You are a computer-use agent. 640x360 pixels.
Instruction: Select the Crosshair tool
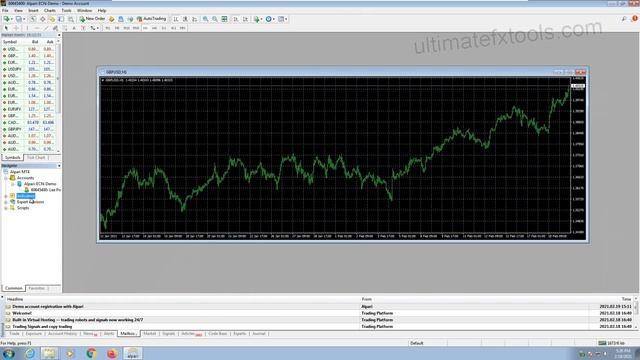click(x=16, y=28)
